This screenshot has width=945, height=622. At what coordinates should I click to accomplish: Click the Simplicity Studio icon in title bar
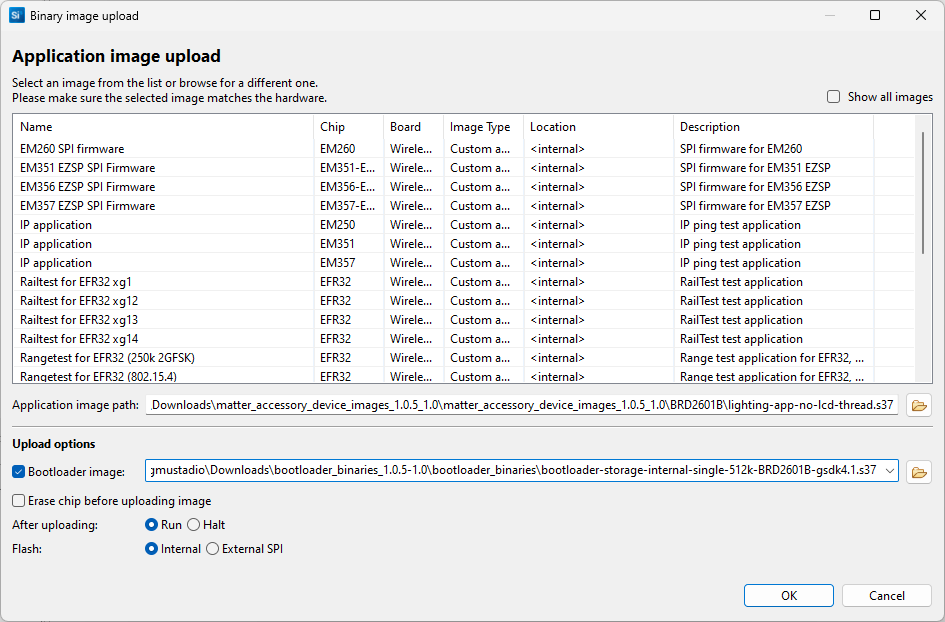pos(15,15)
